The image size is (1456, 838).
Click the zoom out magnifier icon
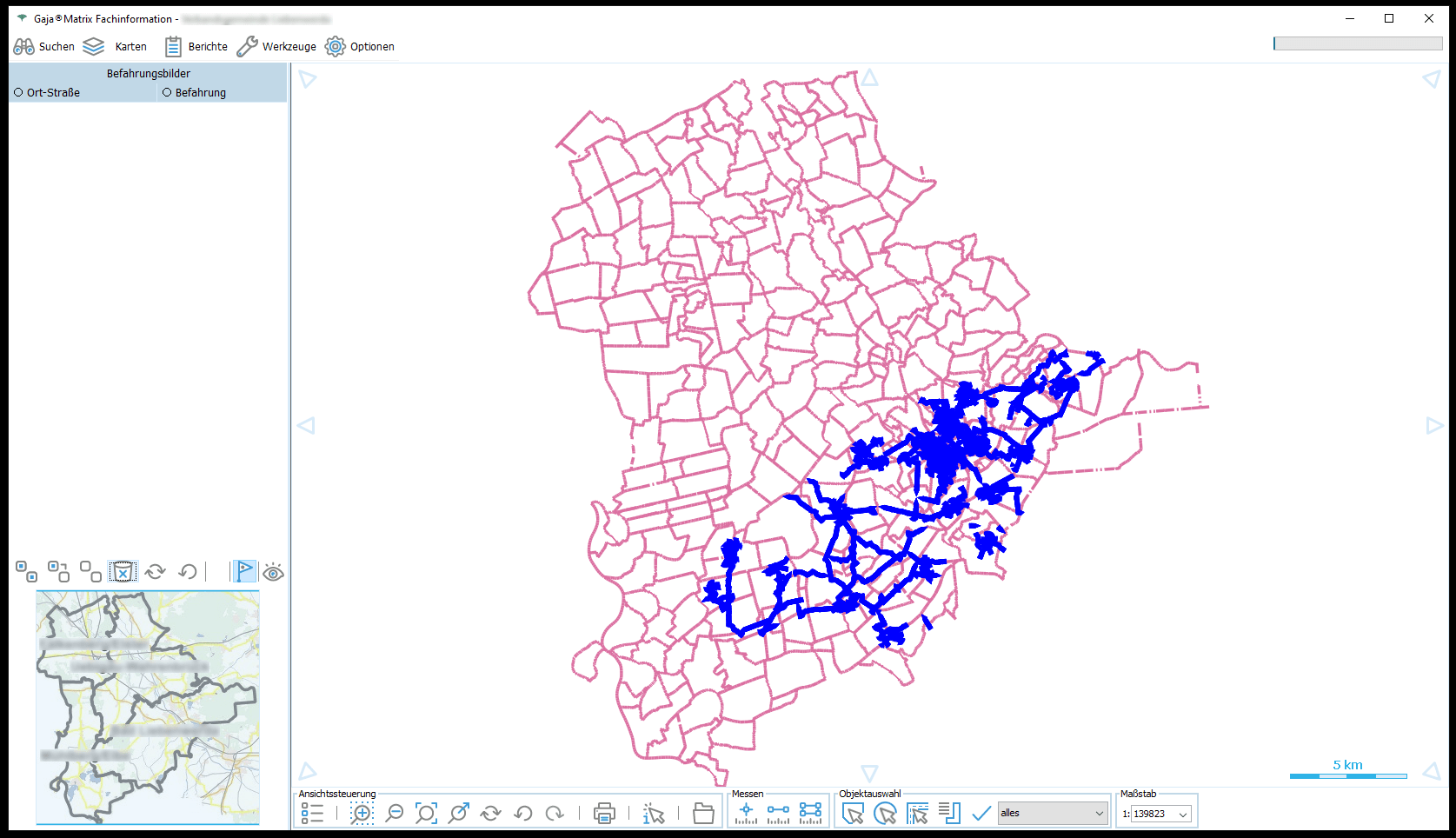click(x=395, y=814)
